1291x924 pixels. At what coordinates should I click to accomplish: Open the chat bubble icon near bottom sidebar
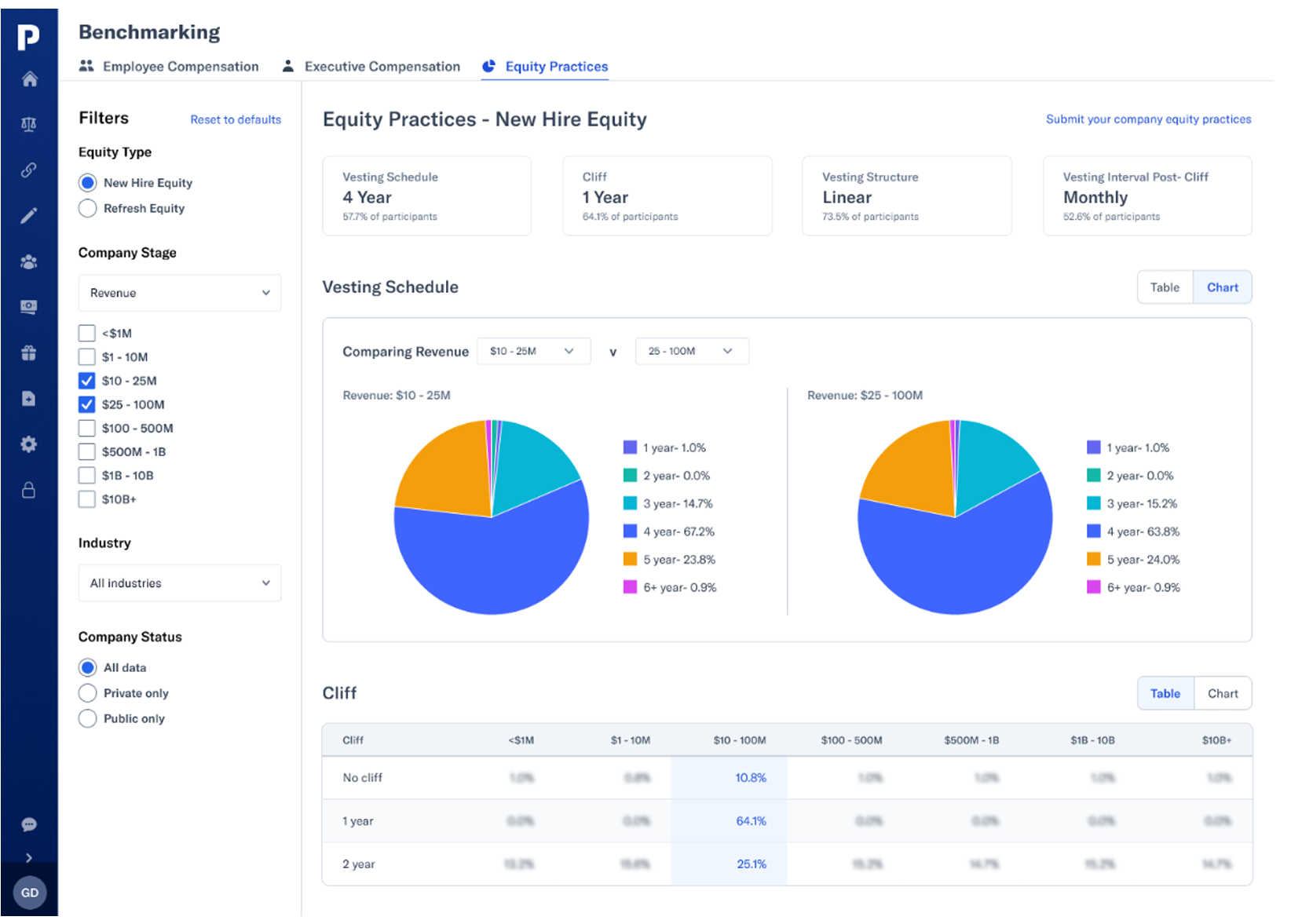(29, 824)
